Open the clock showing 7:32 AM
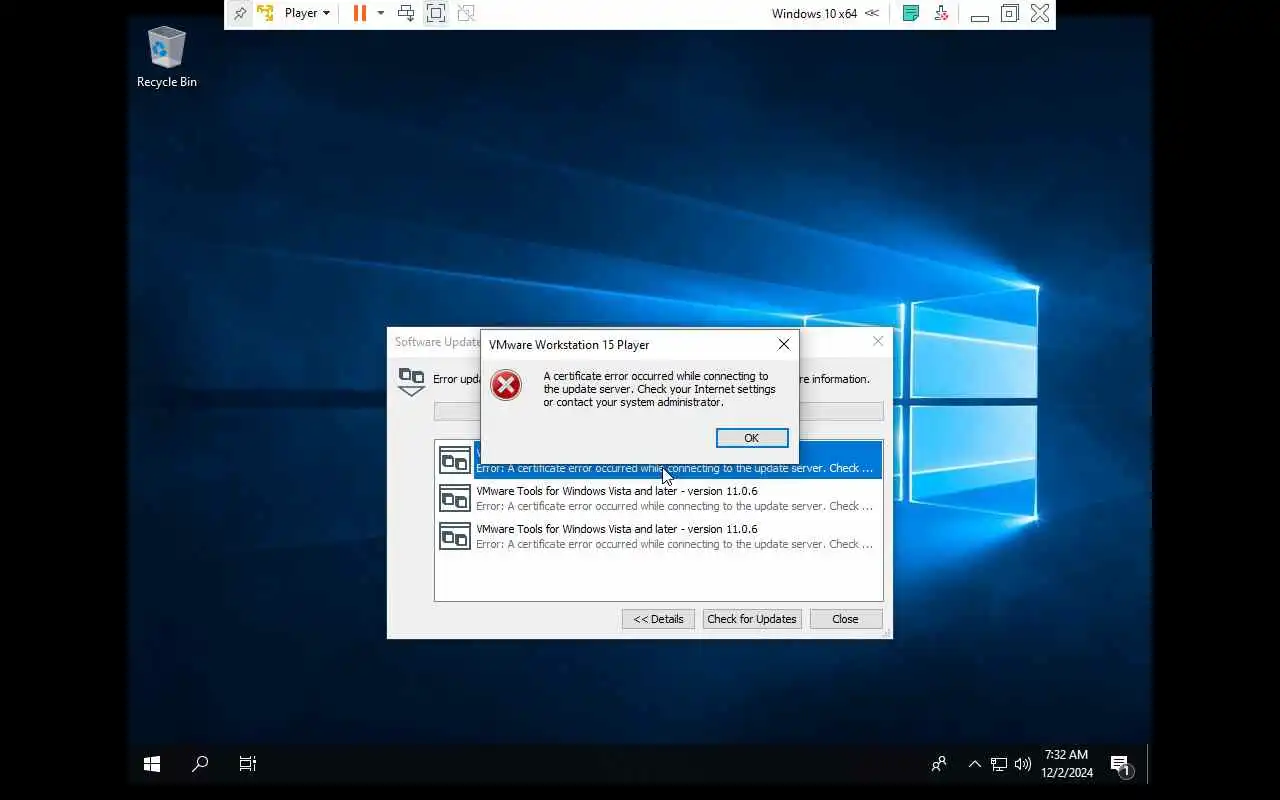This screenshot has width=1280, height=800. pyautogui.click(x=1066, y=764)
